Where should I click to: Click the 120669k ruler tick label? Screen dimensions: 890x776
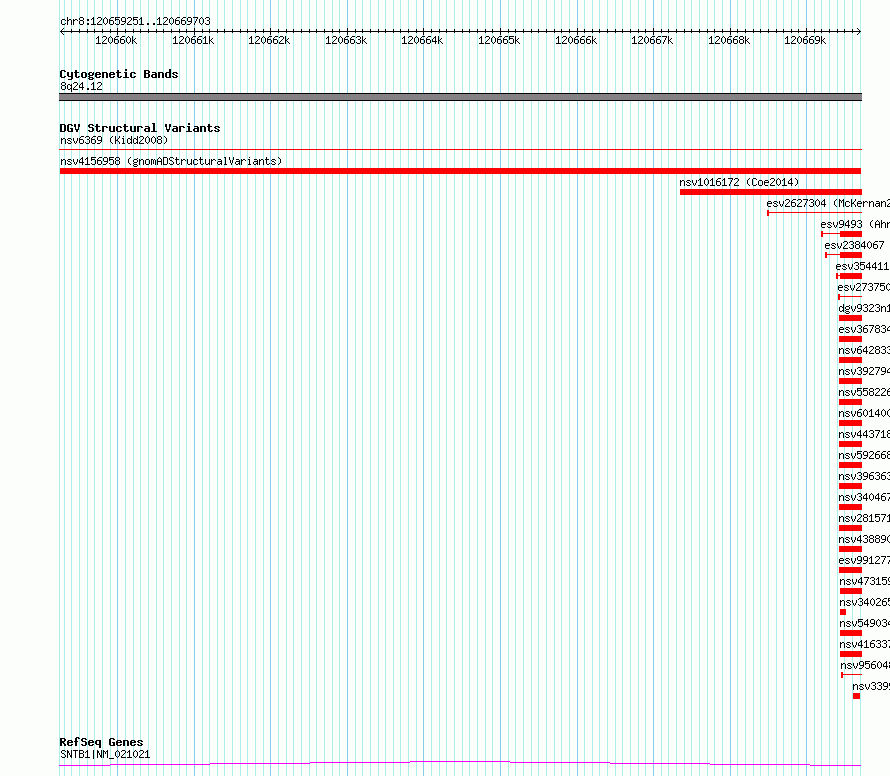(x=805, y=40)
